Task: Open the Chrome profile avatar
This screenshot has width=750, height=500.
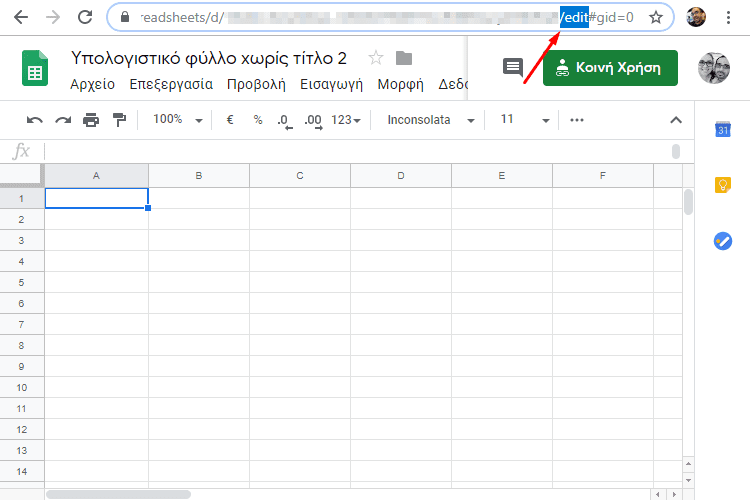Action: 696,17
